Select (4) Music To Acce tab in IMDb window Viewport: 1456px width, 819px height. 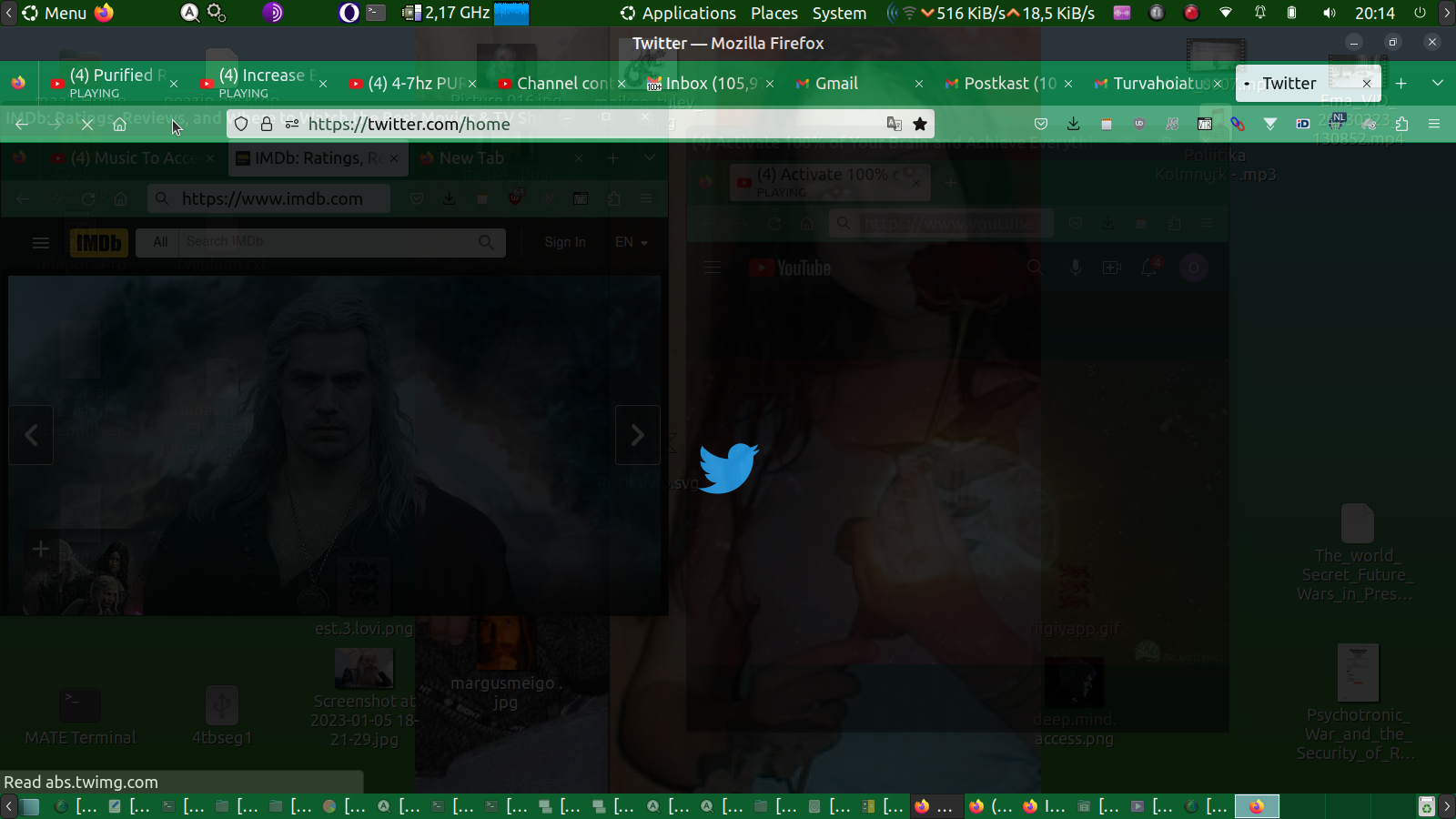(x=133, y=157)
